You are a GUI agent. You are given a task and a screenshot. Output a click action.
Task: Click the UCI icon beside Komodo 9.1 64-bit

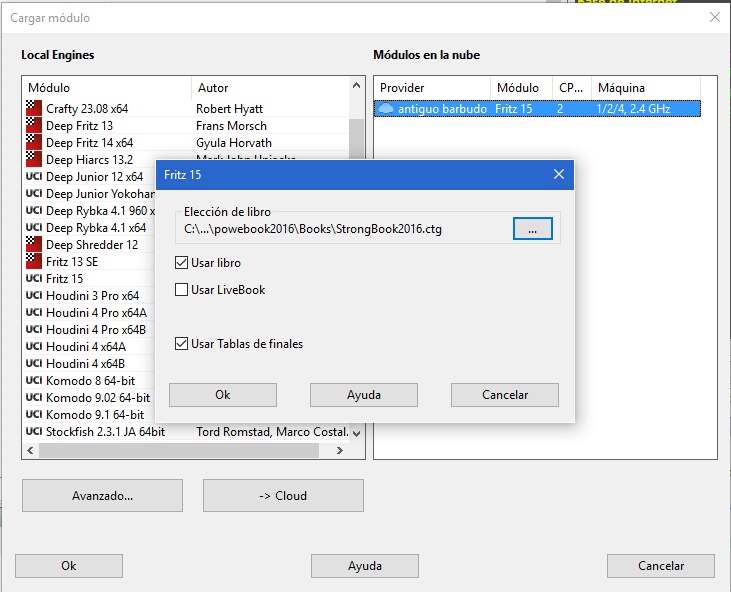click(34, 414)
